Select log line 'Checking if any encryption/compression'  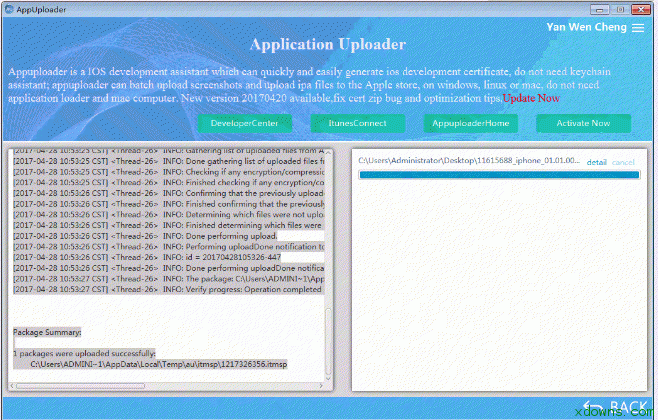pos(169,172)
